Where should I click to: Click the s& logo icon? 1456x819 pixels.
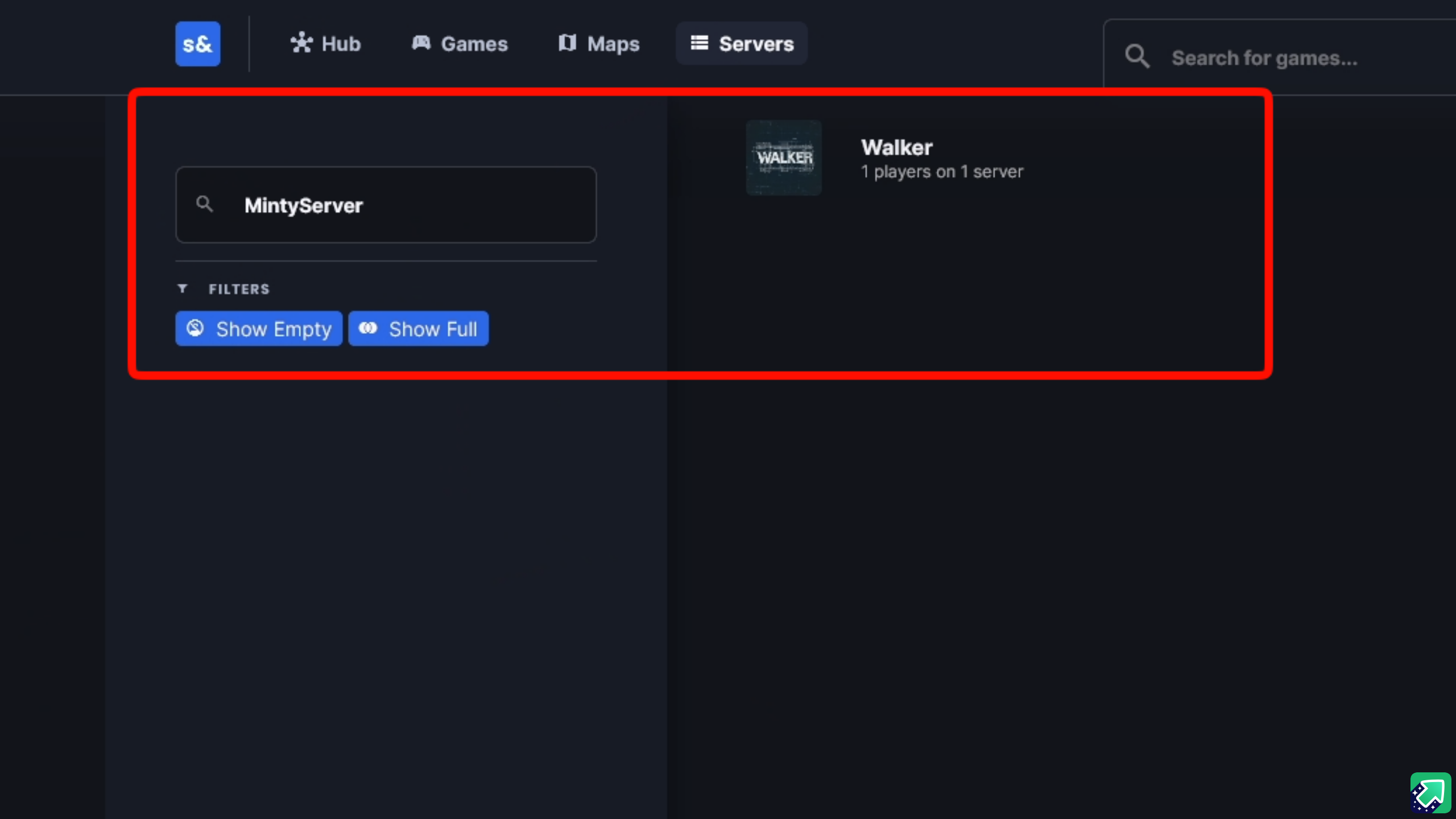click(197, 44)
